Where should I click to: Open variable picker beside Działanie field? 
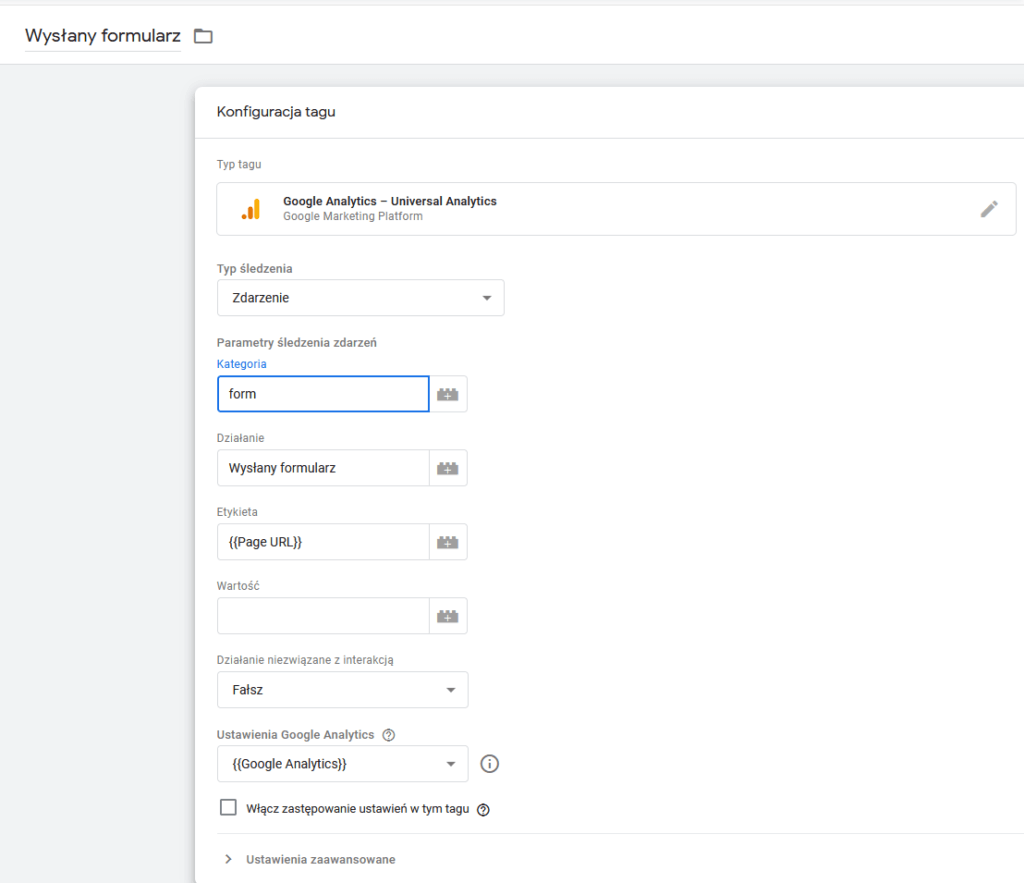coord(448,468)
